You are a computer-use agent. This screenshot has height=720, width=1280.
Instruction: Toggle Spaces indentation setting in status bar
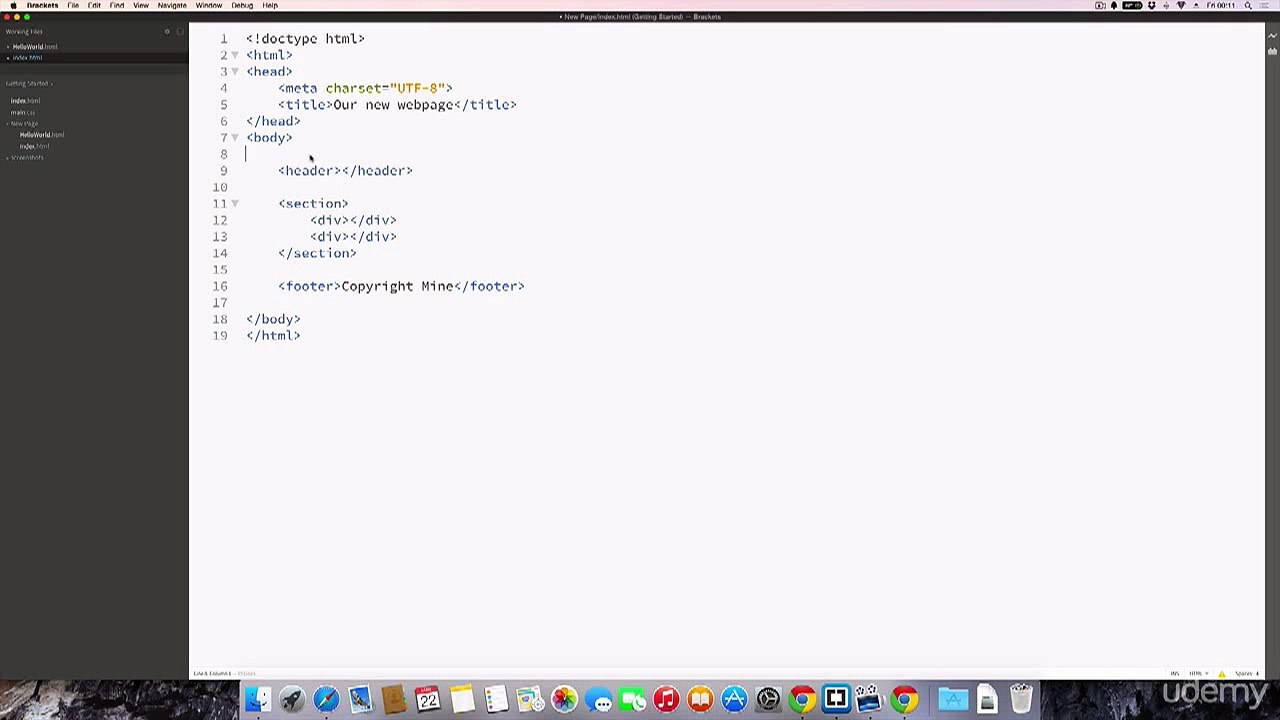1246,674
